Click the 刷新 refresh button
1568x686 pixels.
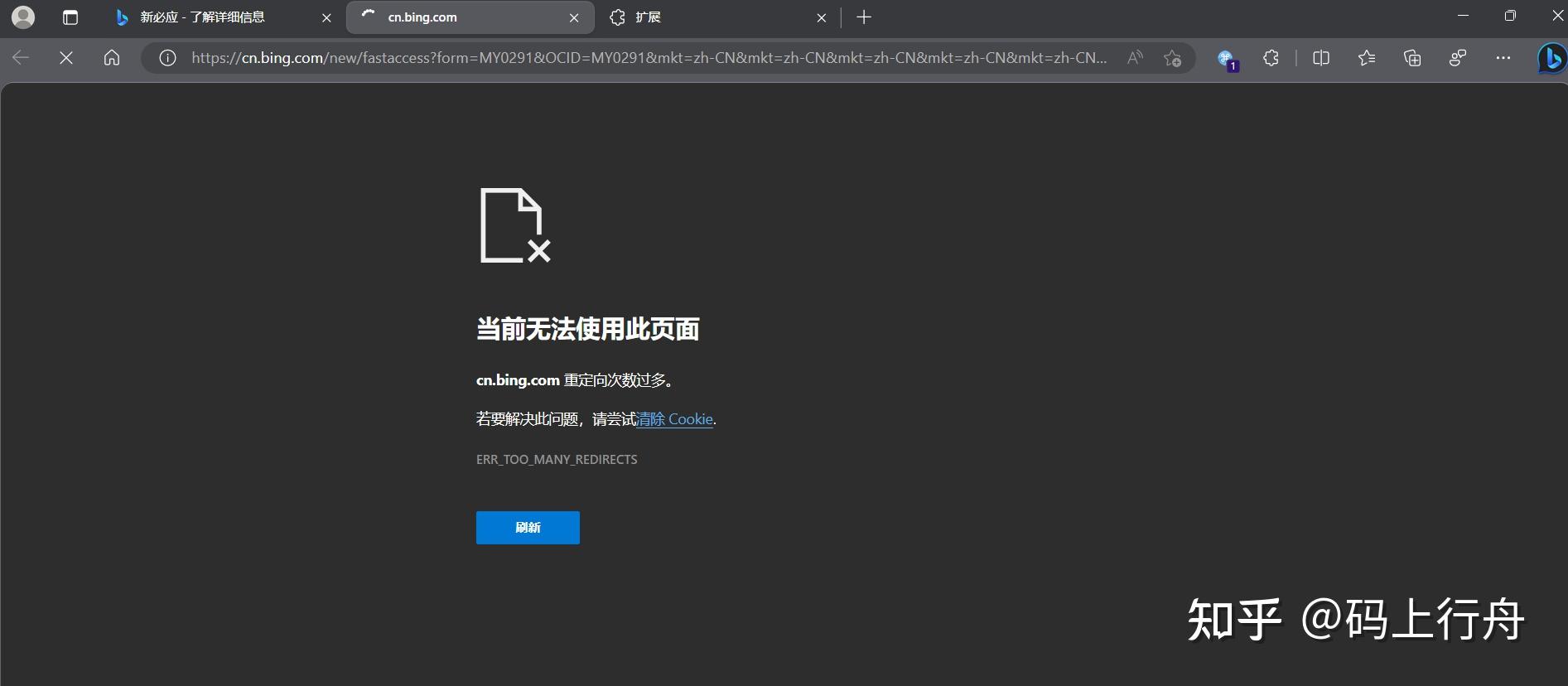click(x=528, y=528)
